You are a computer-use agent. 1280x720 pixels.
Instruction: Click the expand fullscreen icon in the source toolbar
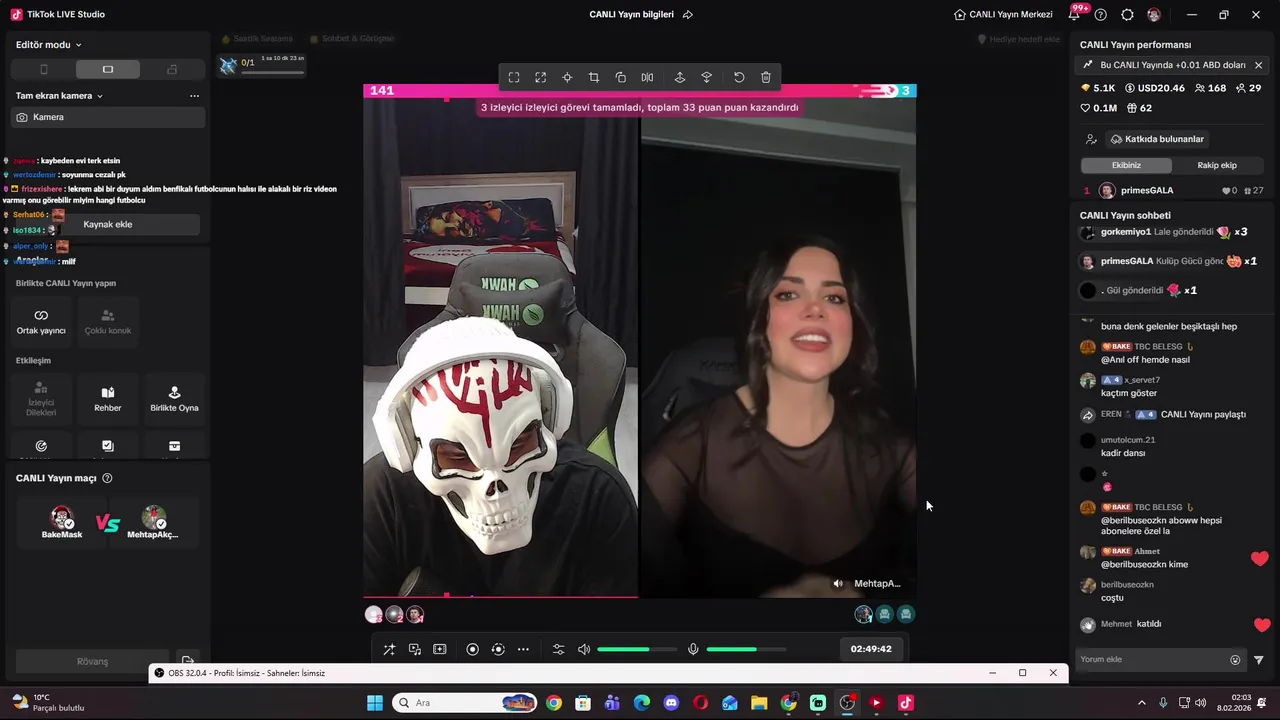coord(540,78)
